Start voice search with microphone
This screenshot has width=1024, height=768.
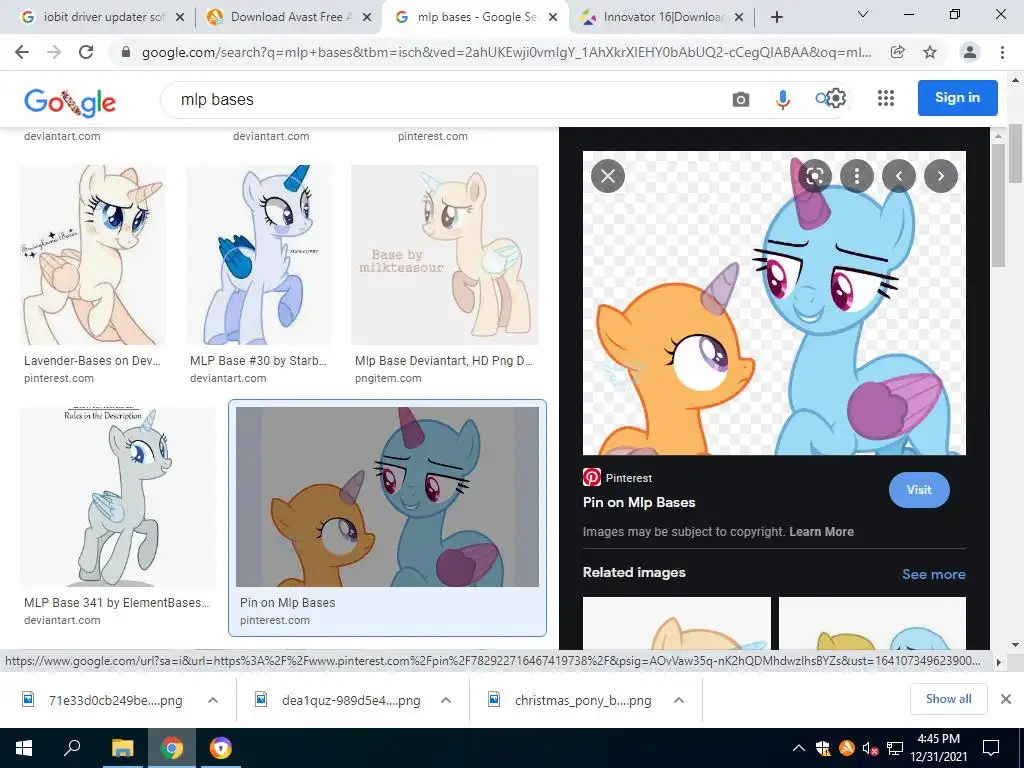[782, 99]
